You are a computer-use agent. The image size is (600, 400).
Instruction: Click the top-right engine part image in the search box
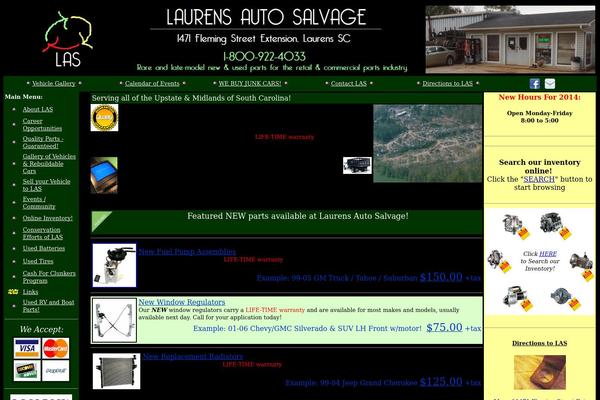[x=556, y=226]
